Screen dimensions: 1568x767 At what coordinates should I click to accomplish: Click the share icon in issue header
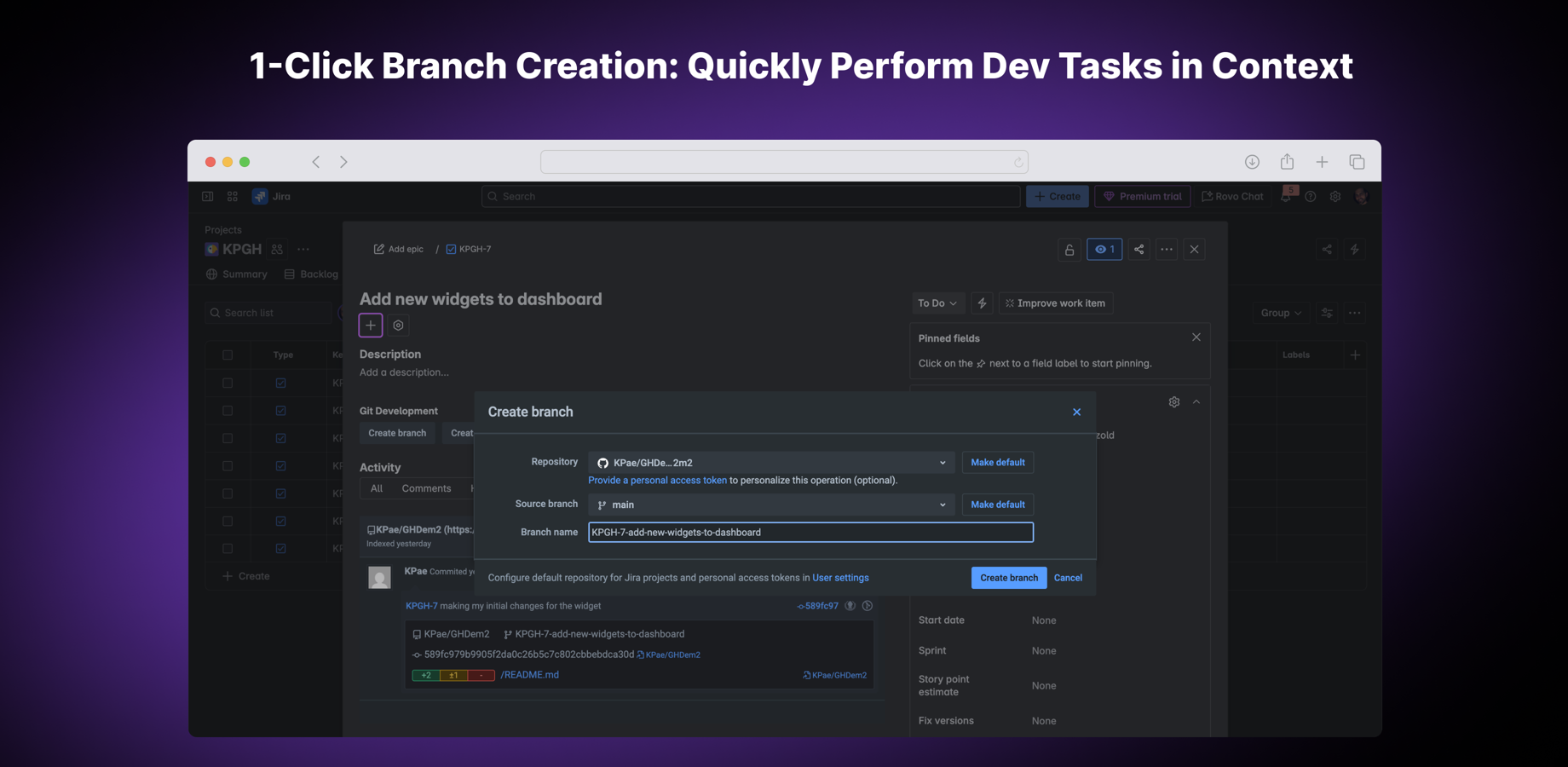point(1139,250)
